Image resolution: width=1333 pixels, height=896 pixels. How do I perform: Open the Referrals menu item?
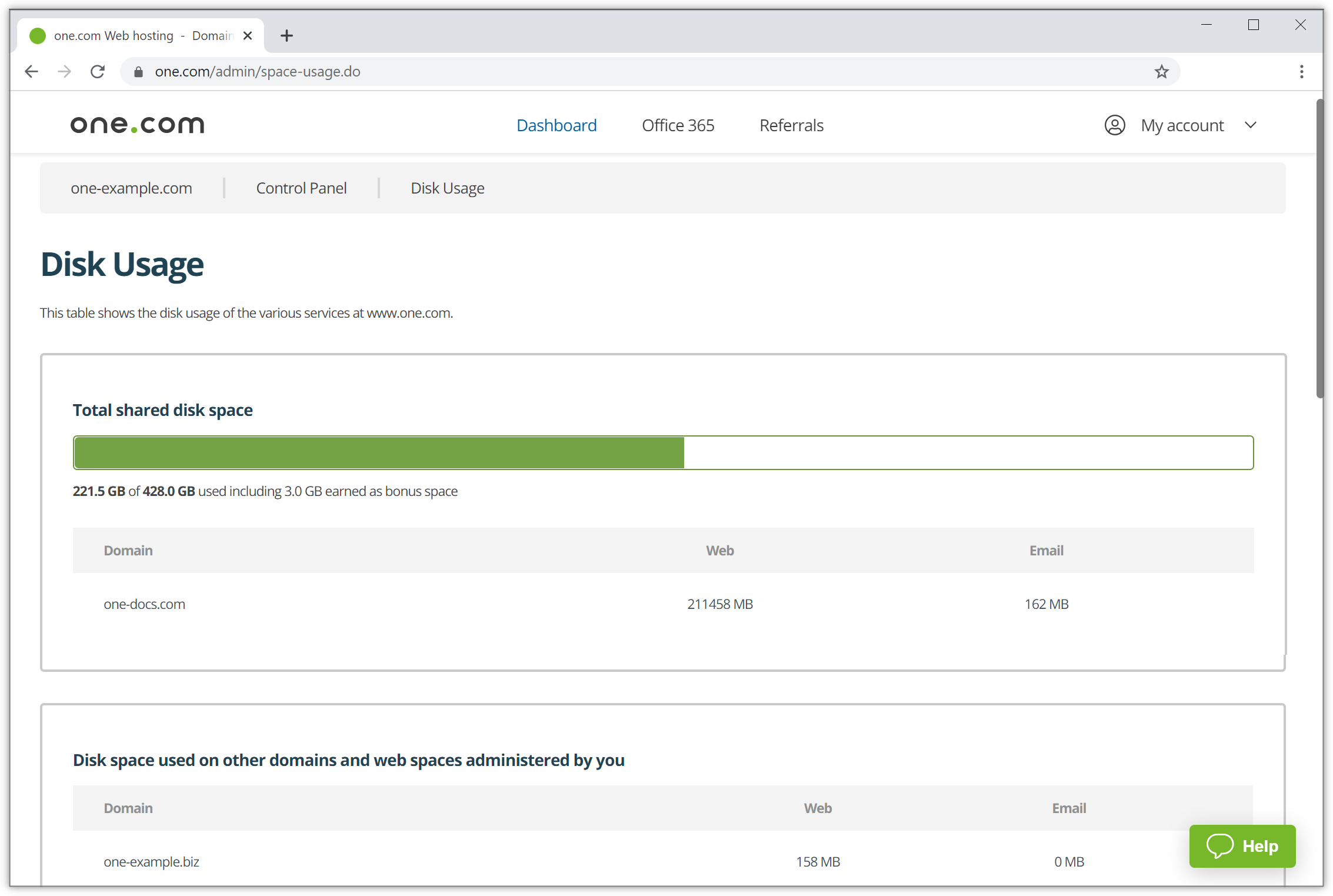pos(791,125)
